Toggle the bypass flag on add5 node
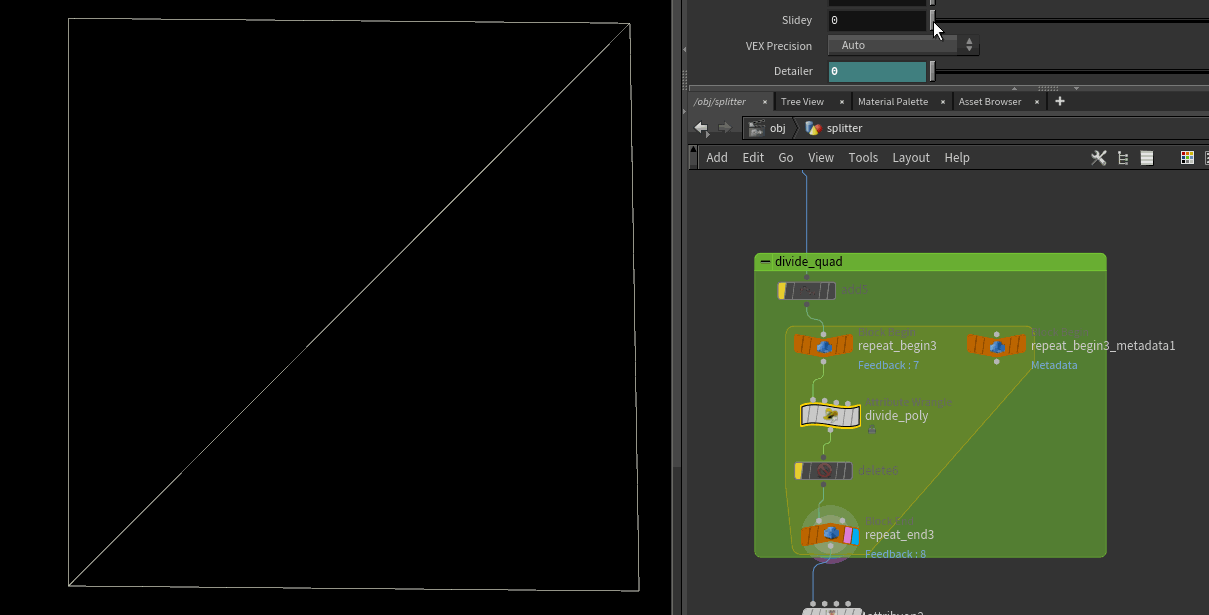 tap(783, 291)
